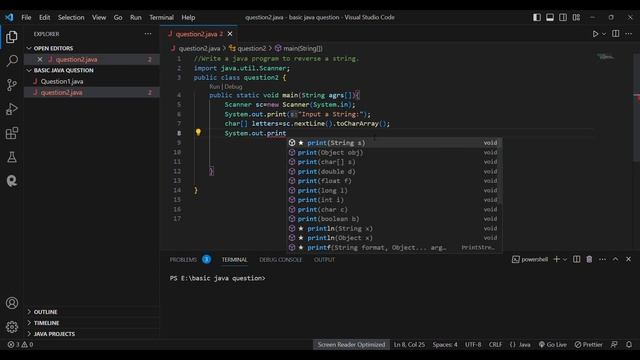Open the Accounts menu
Screen dimensions: 640x360
(12, 303)
